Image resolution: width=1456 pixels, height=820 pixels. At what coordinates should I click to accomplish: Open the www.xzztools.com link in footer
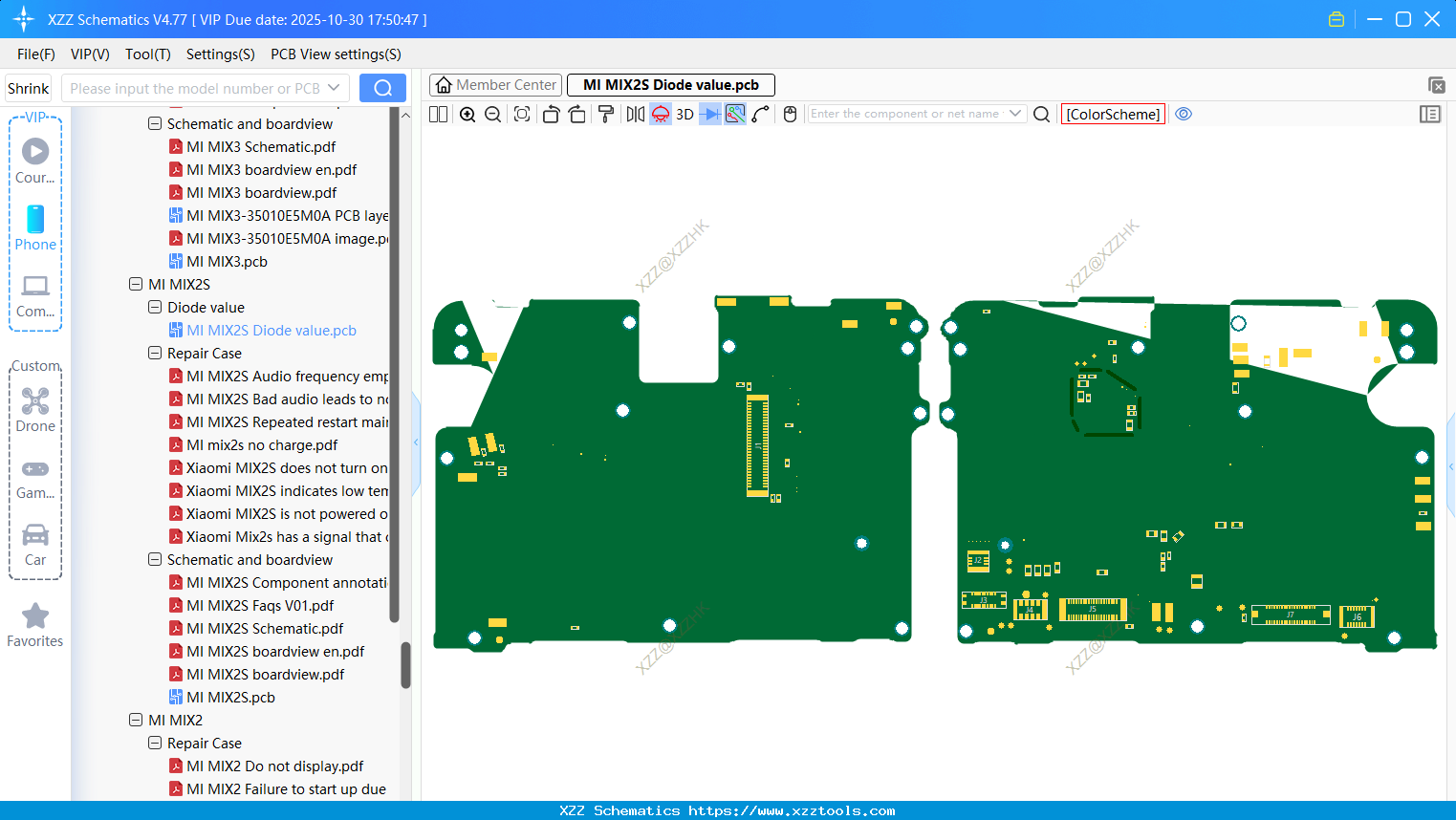click(792, 810)
